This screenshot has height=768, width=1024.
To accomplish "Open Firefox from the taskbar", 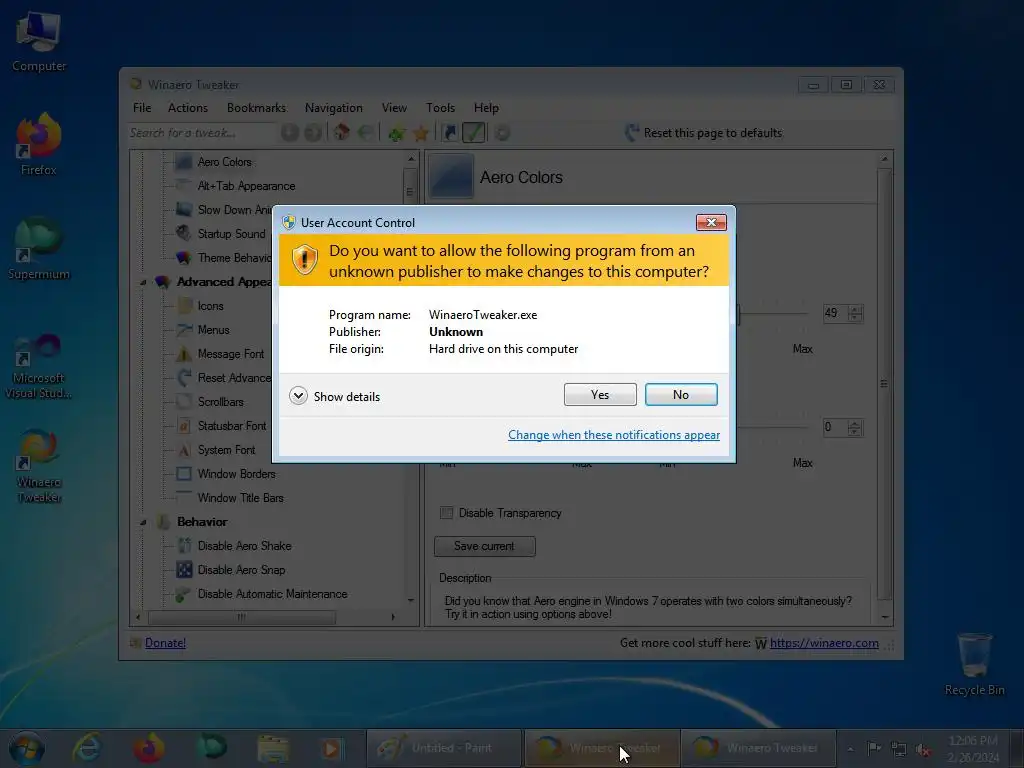I will 149,748.
